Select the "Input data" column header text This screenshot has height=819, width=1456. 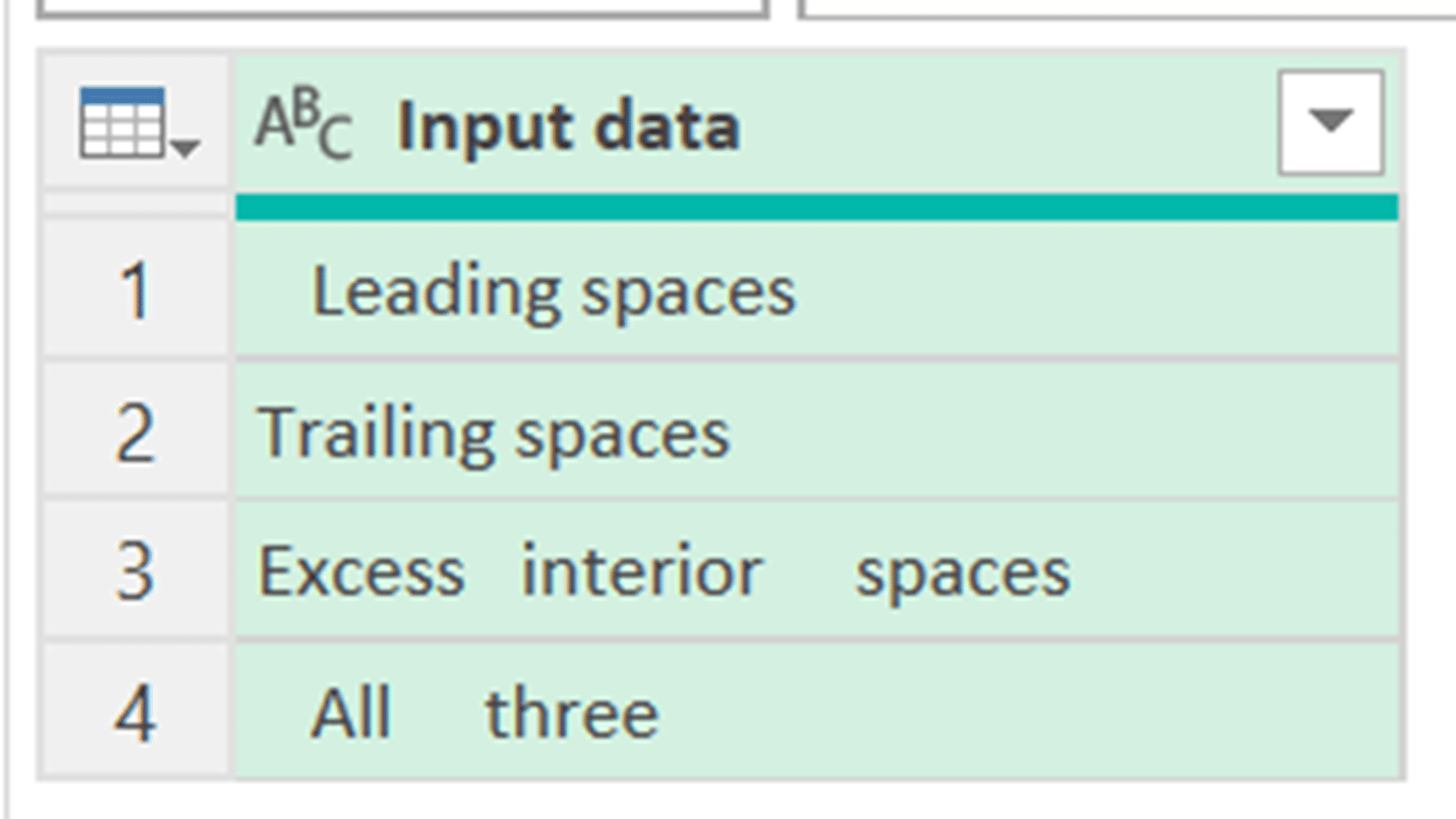(569, 126)
